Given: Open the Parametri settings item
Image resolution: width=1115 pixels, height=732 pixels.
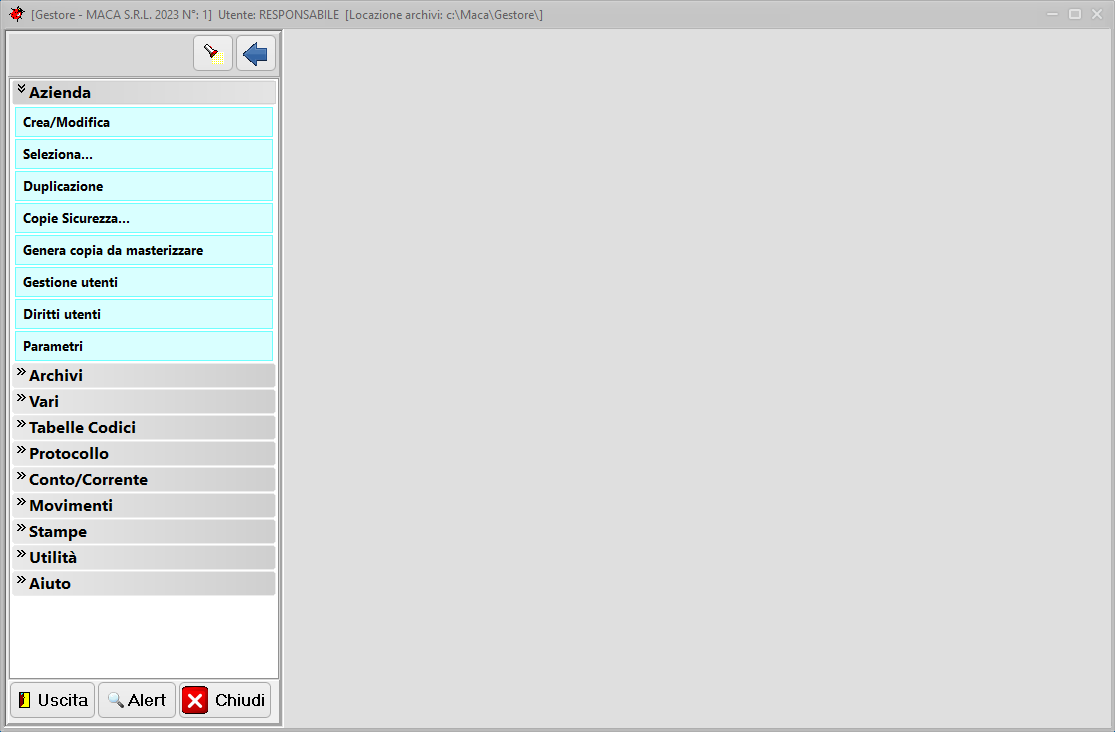Looking at the screenshot, I should (x=144, y=346).
